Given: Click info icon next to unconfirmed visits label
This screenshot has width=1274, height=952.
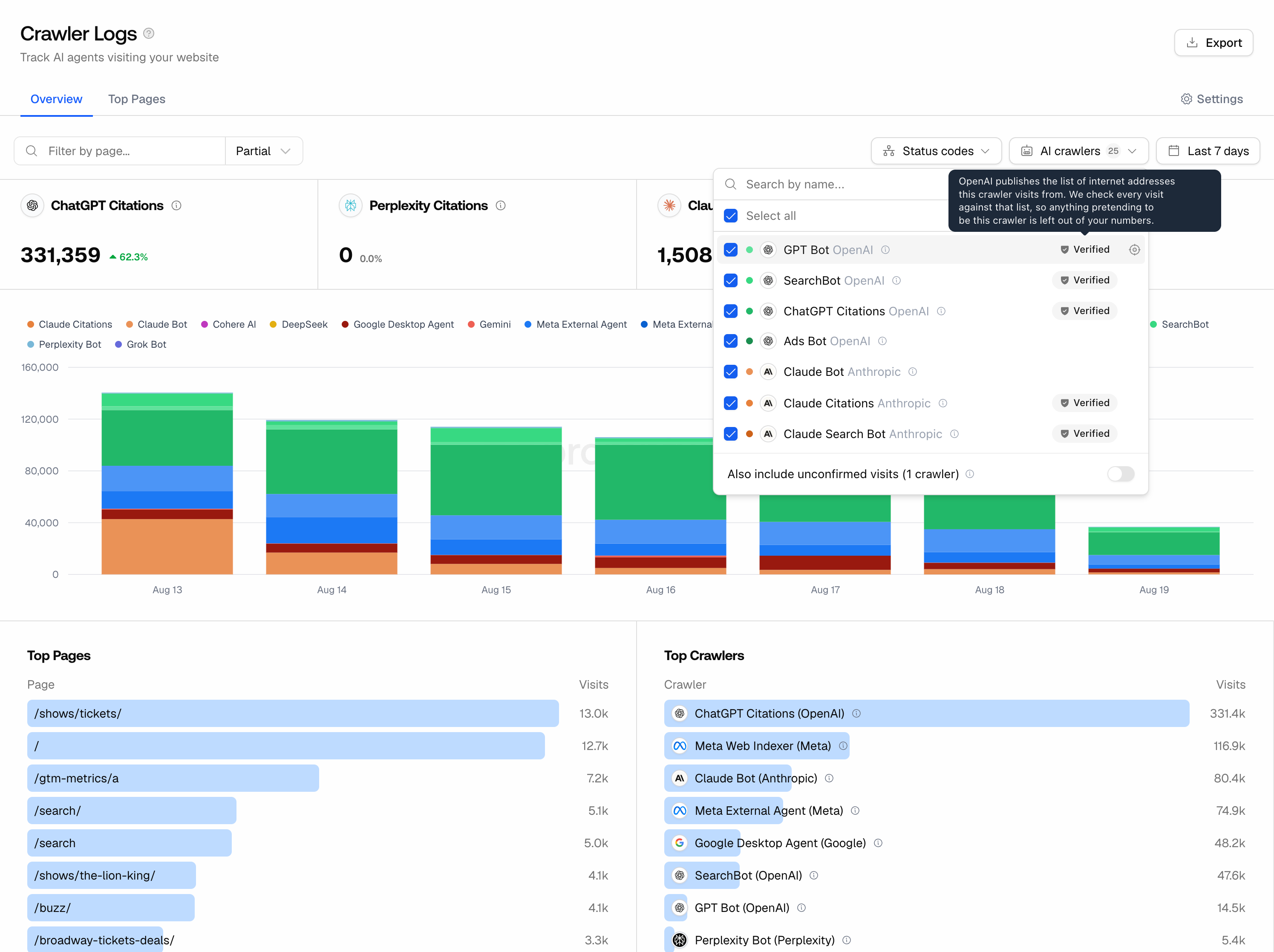Looking at the screenshot, I should coord(970,473).
